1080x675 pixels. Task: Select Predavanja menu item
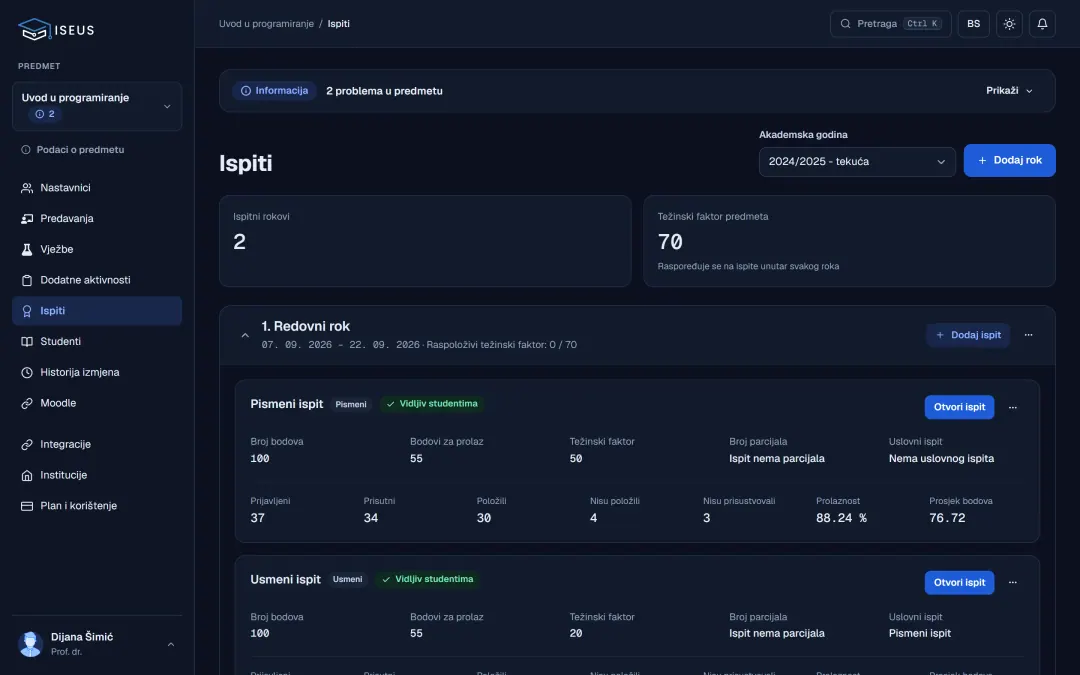[97, 218]
